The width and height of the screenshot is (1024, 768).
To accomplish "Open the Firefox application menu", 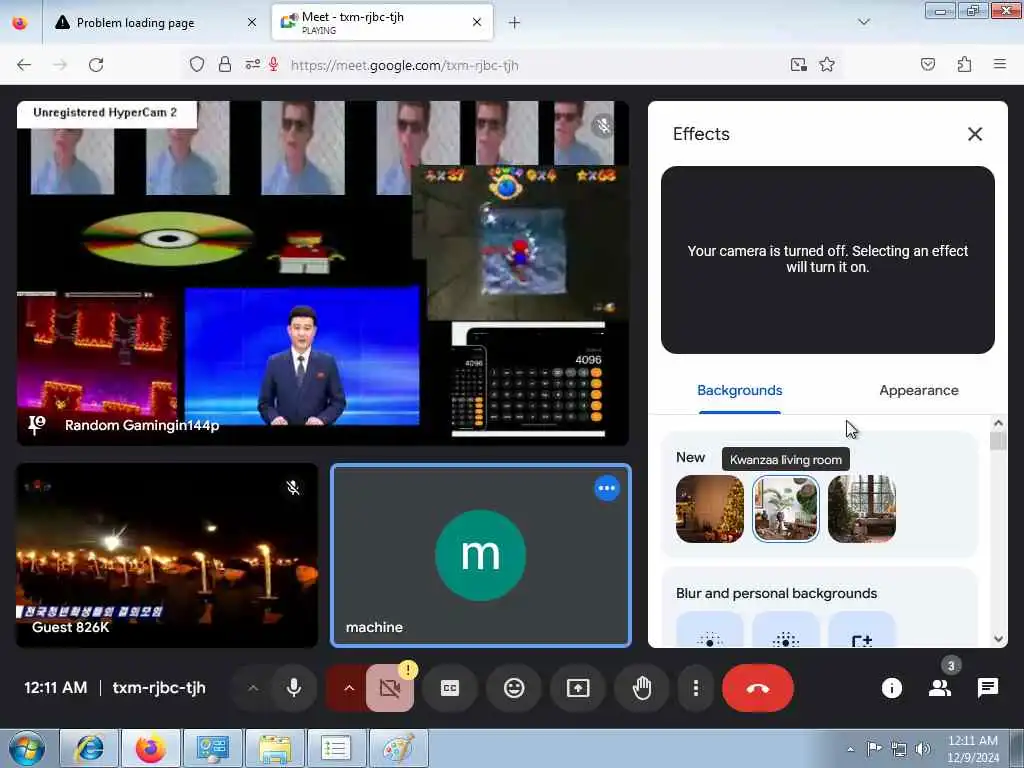I will click(999, 65).
